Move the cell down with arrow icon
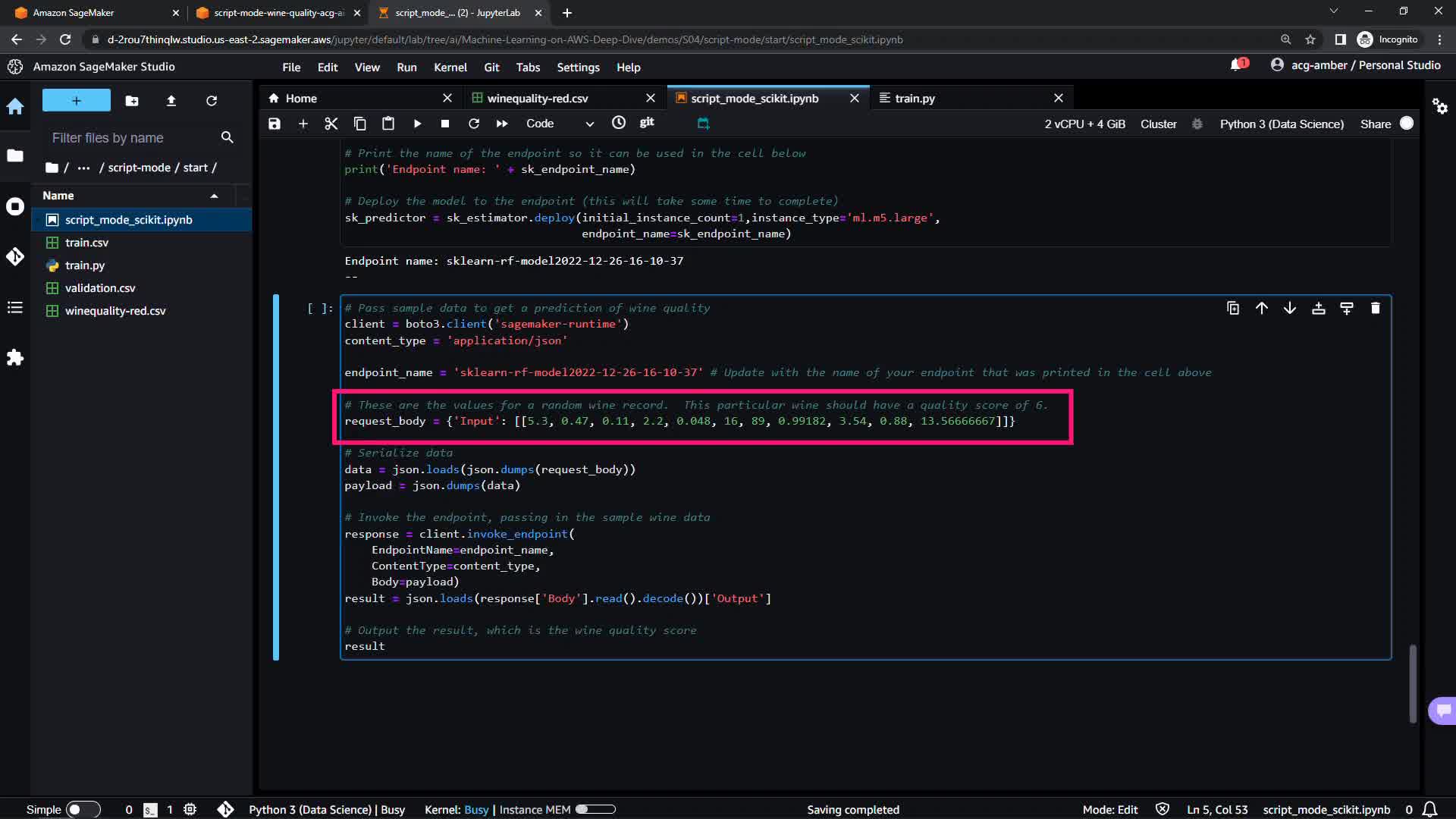The width and height of the screenshot is (1456, 819). pyautogui.click(x=1289, y=308)
